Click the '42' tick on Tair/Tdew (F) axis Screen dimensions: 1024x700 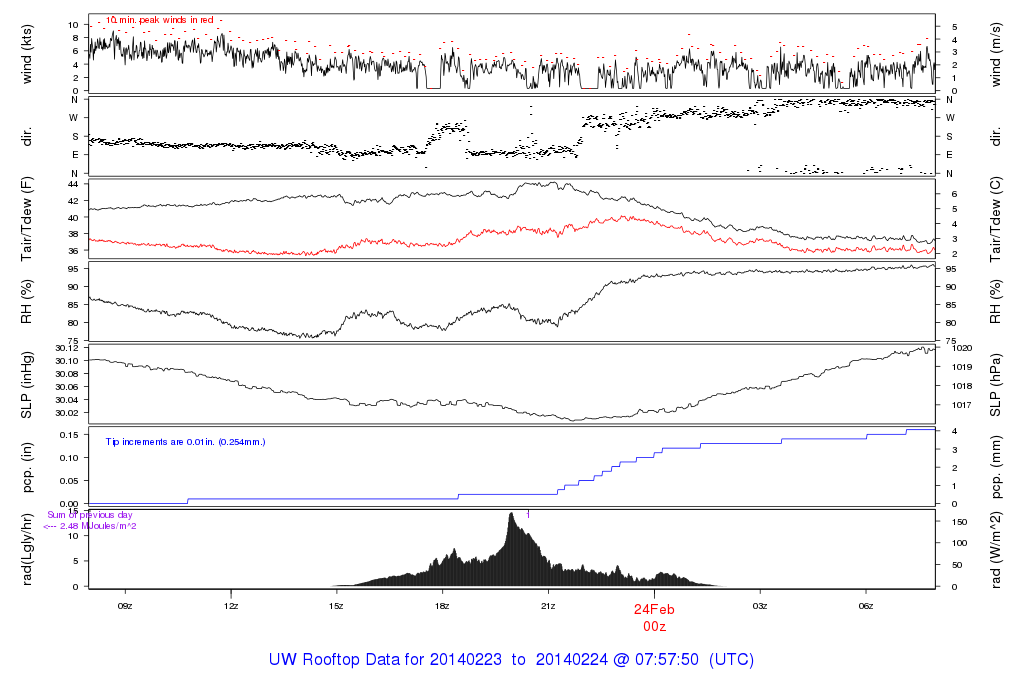(73, 201)
